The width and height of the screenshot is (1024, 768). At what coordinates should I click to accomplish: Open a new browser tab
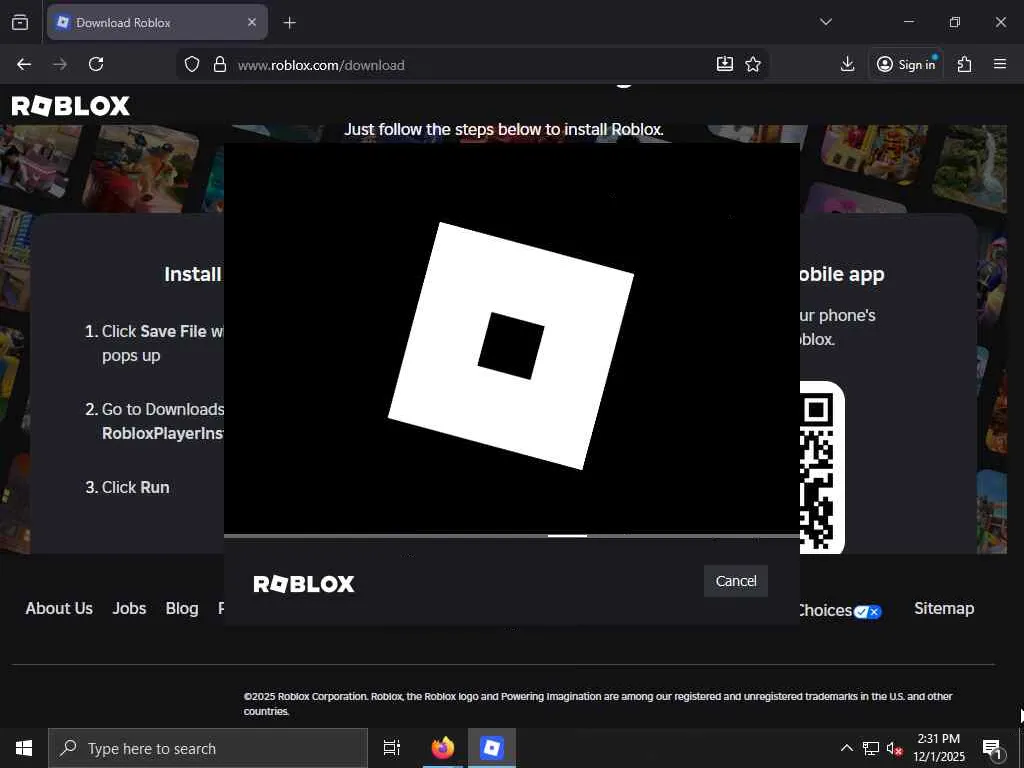point(289,23)
